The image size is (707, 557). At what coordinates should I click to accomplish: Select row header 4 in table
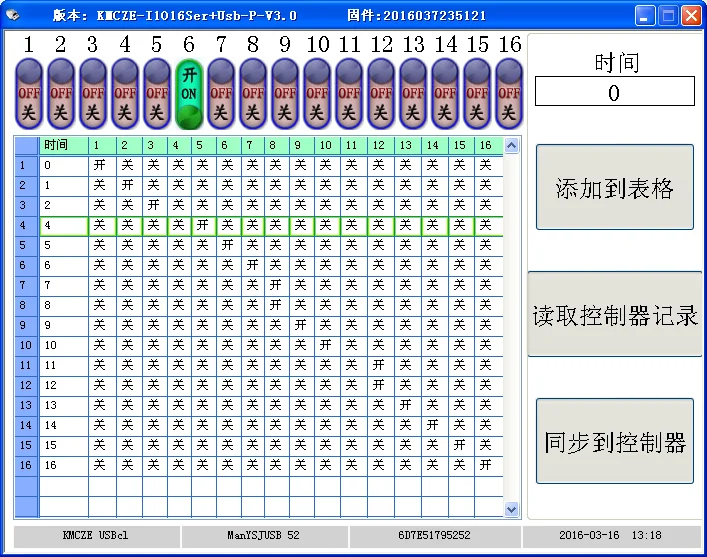point(27,226)
